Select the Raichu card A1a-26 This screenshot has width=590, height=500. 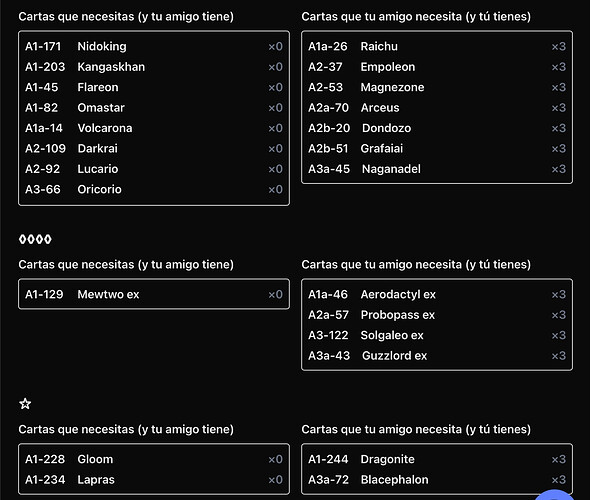[437, 46]
